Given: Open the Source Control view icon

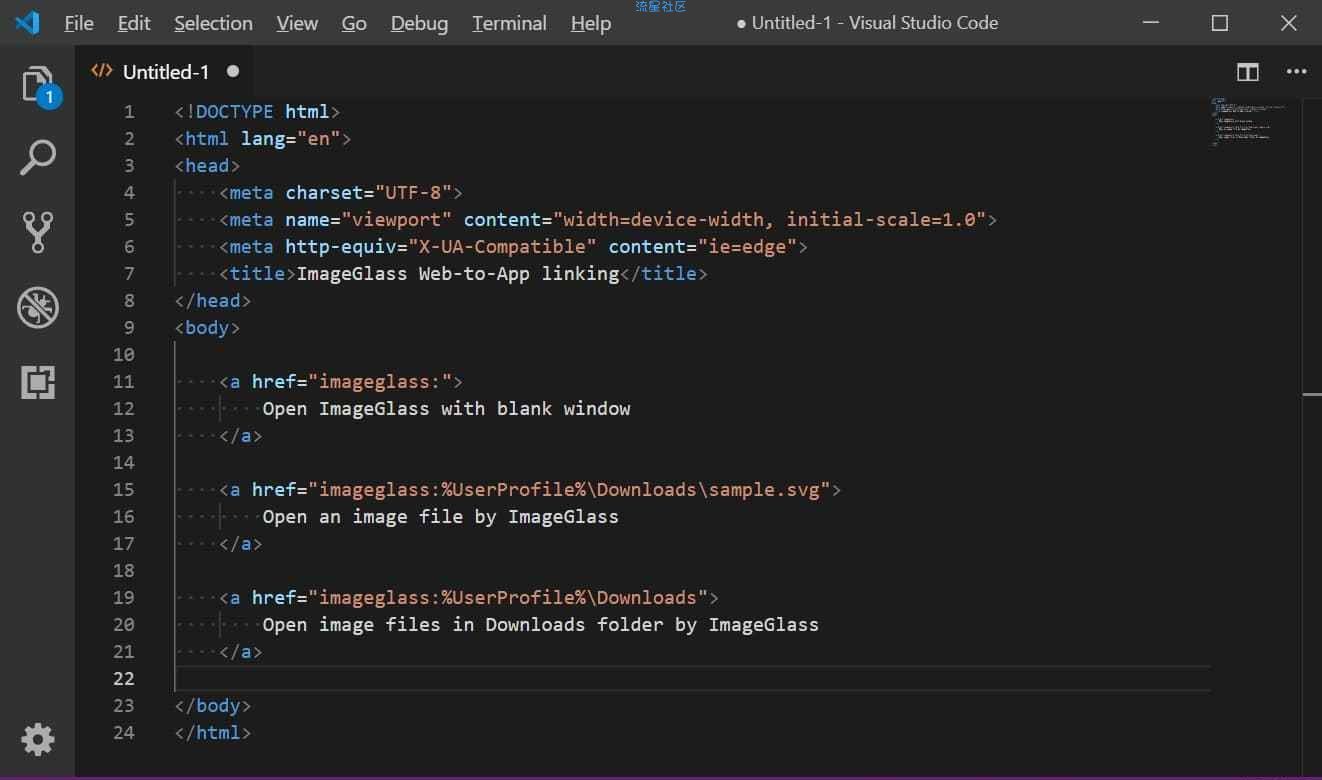Looking at the screenshot, I should click(x=38, y=232).
